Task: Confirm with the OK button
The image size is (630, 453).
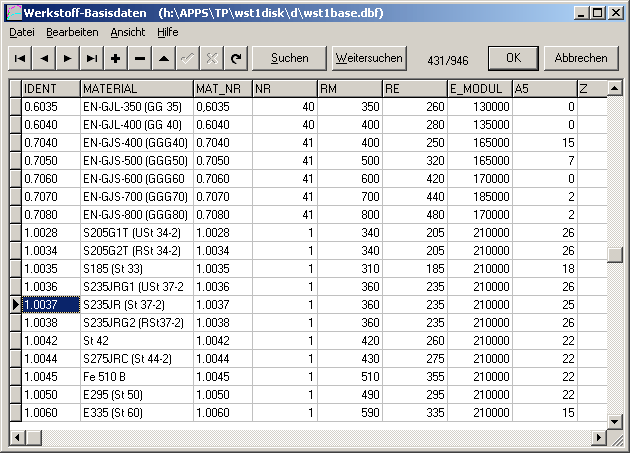Action: (x=513, y=58)
